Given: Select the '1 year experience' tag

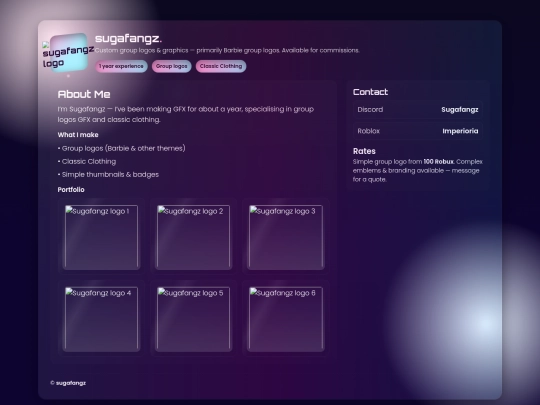Looking at the screenshot, I should coord(121,66).
